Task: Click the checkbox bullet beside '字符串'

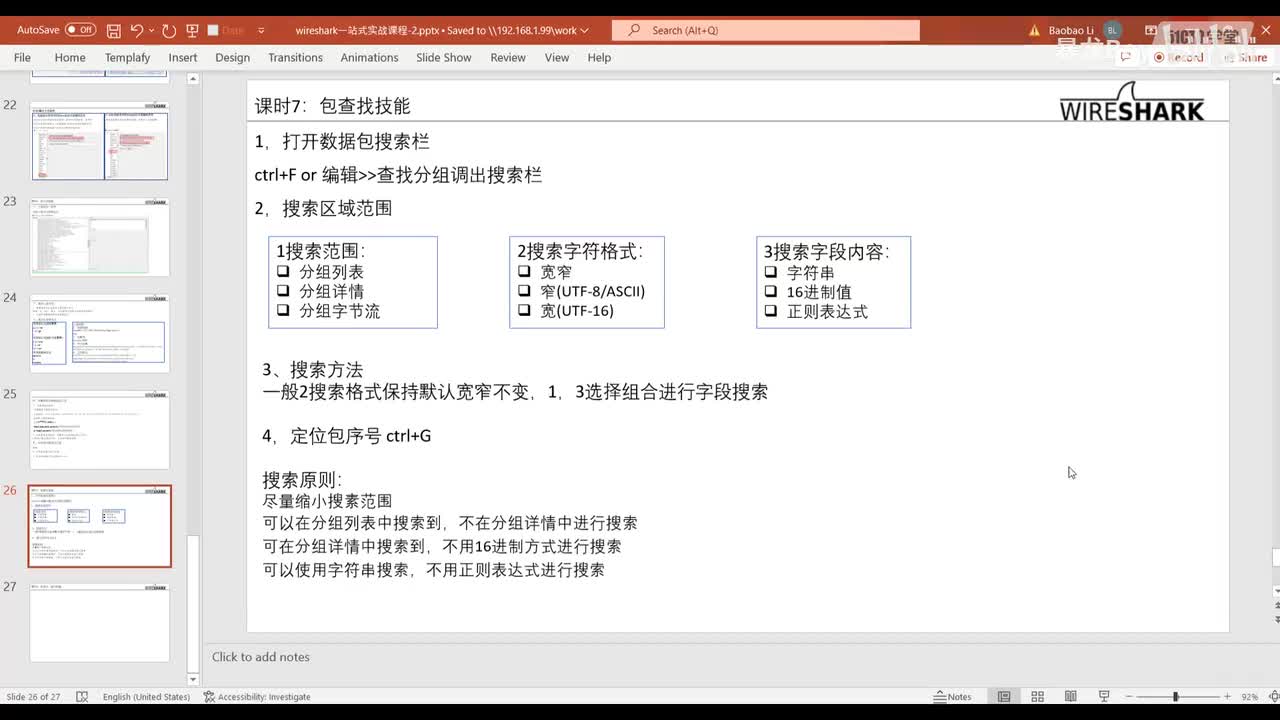Action: (x=770, y=272)
